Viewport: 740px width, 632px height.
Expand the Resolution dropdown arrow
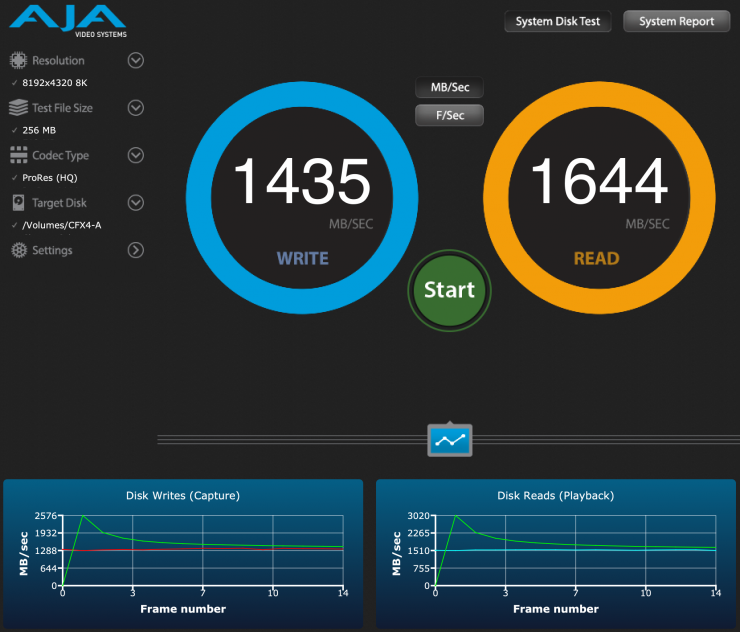[136, 61]
